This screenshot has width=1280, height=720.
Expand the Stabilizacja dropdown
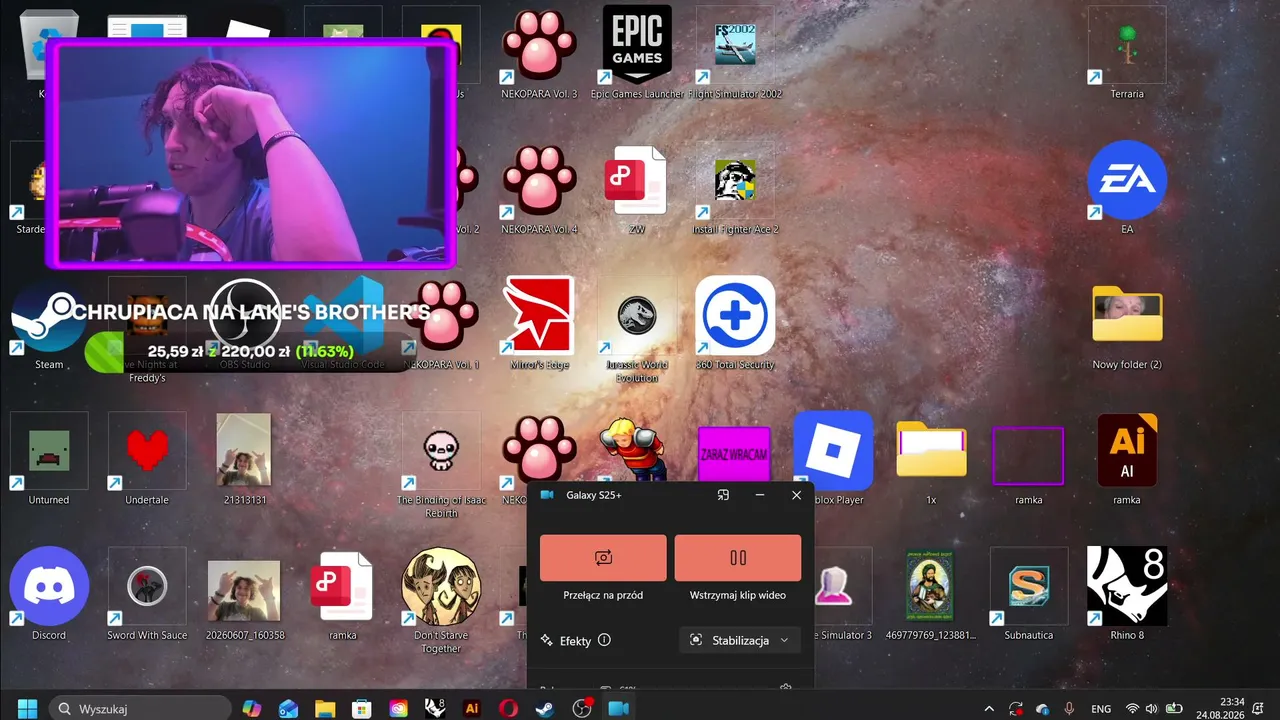click(740, 640)
